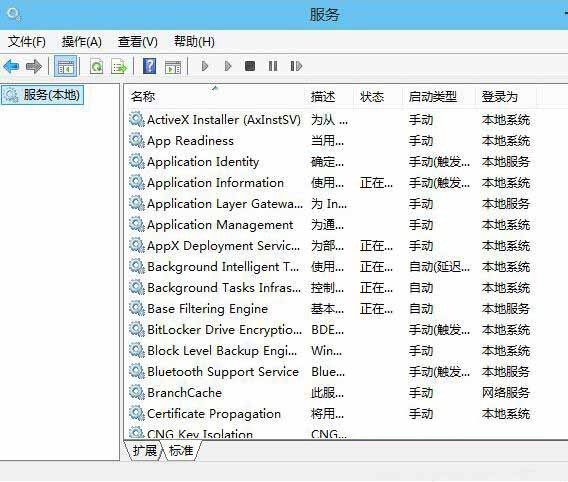Click gear icon of App Readiness row
This screenshot has height=482, width=568.
(x=137, y=141)
